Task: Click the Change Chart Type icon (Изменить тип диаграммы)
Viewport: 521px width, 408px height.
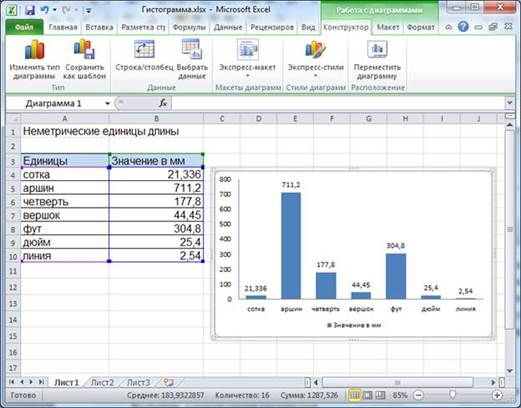Action: click(34, 50)
